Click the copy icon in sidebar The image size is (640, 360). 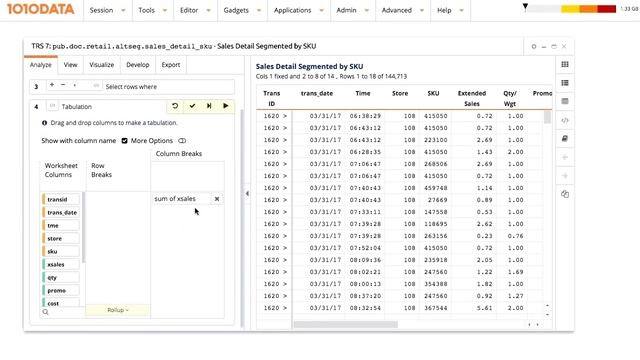point(565,194)
